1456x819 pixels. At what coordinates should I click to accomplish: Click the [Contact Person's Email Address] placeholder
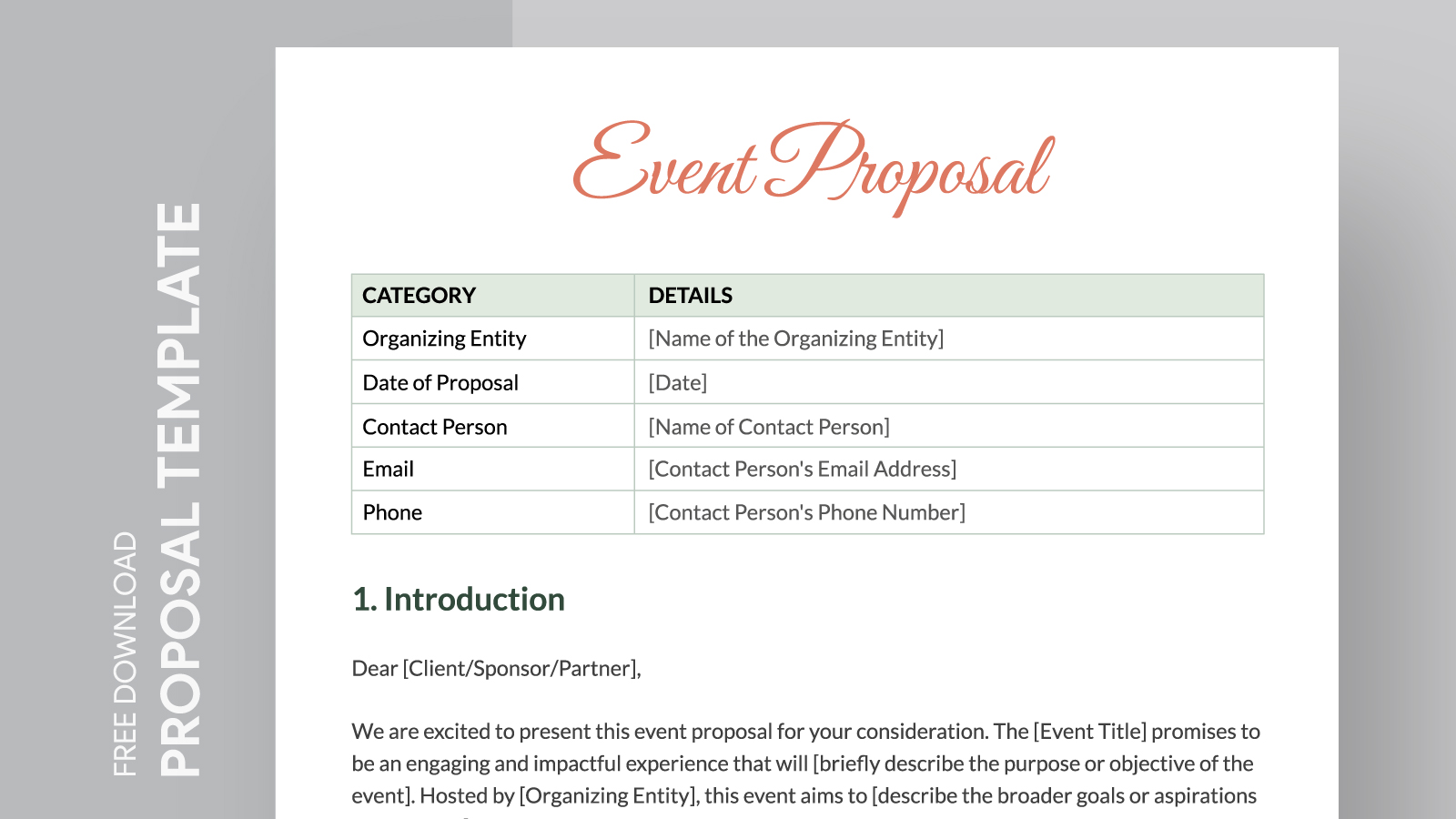(x=802, y=470)
